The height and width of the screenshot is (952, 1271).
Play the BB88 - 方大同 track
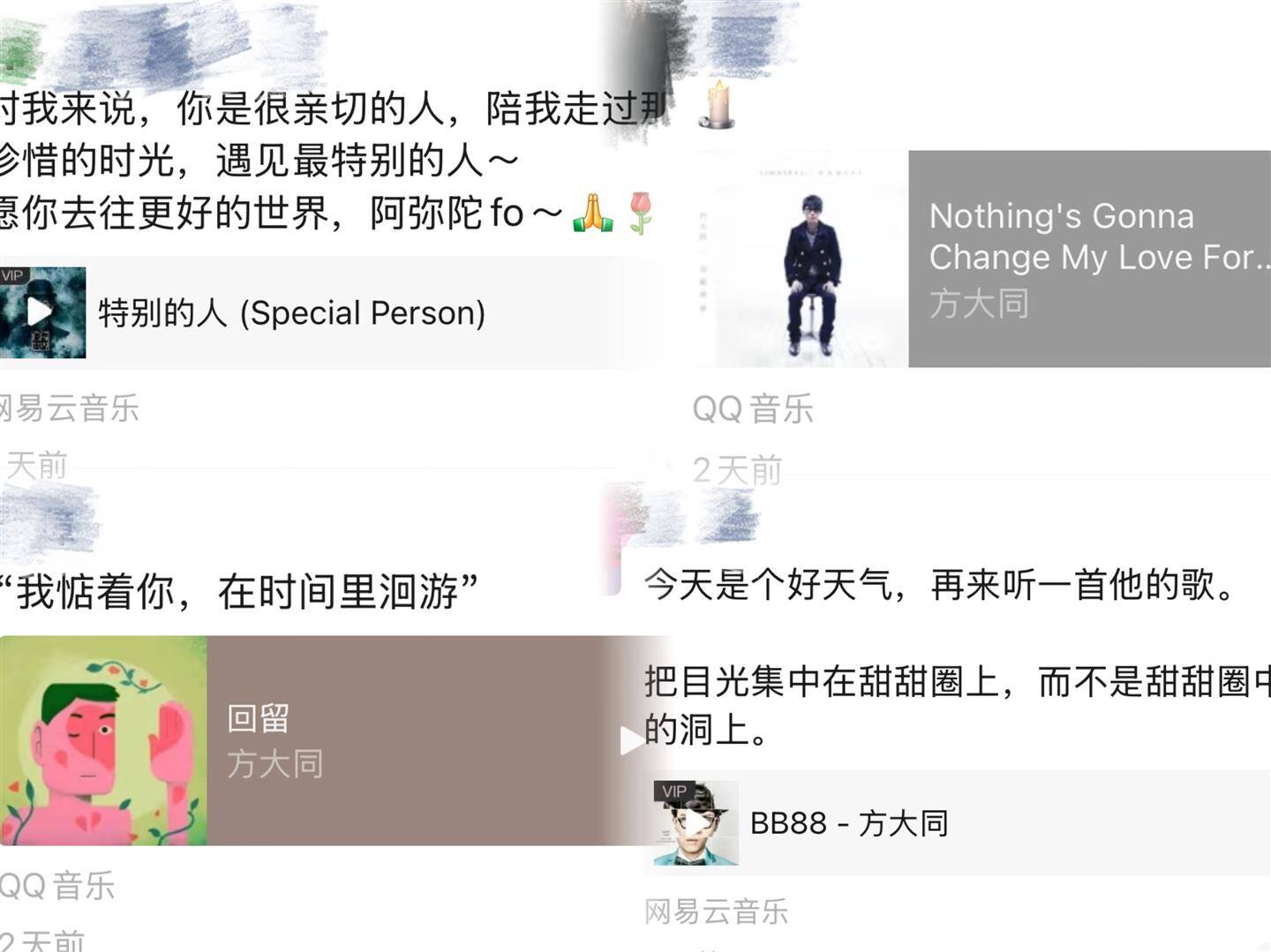point(696,823)
